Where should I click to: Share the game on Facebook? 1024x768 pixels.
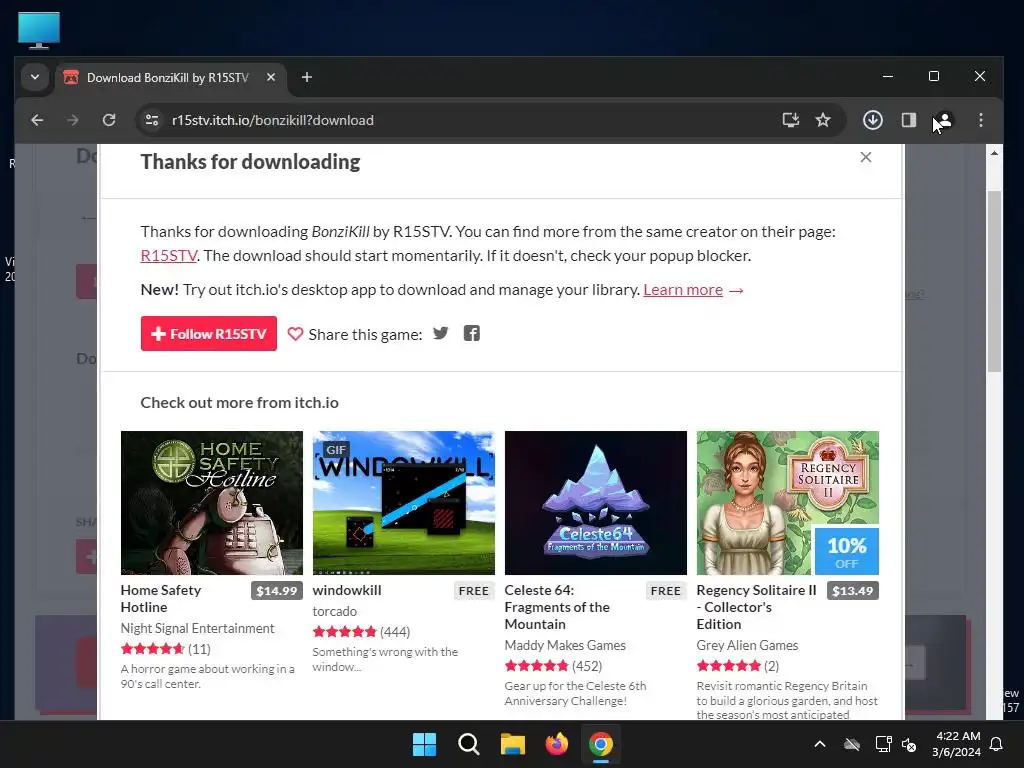coord(472,333)
